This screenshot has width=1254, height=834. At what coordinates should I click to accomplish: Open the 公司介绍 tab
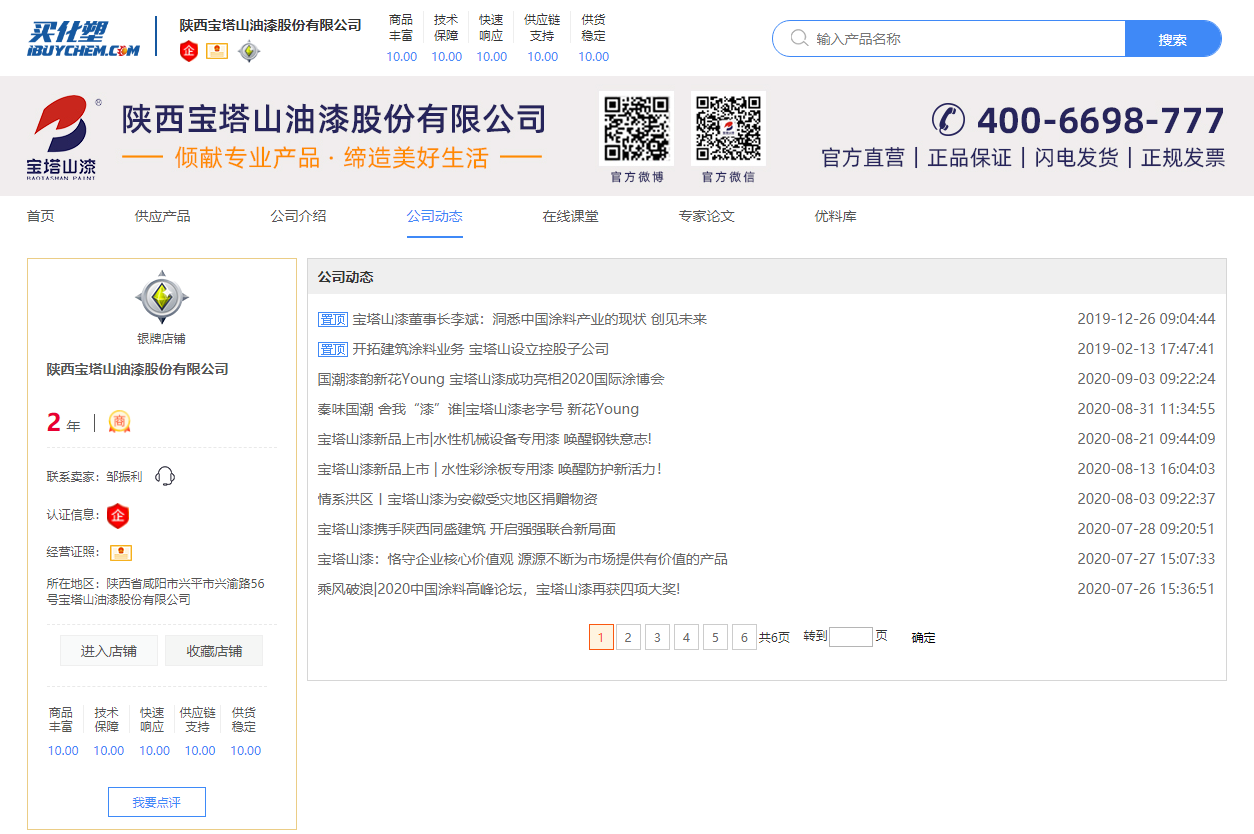pos(298,216)
